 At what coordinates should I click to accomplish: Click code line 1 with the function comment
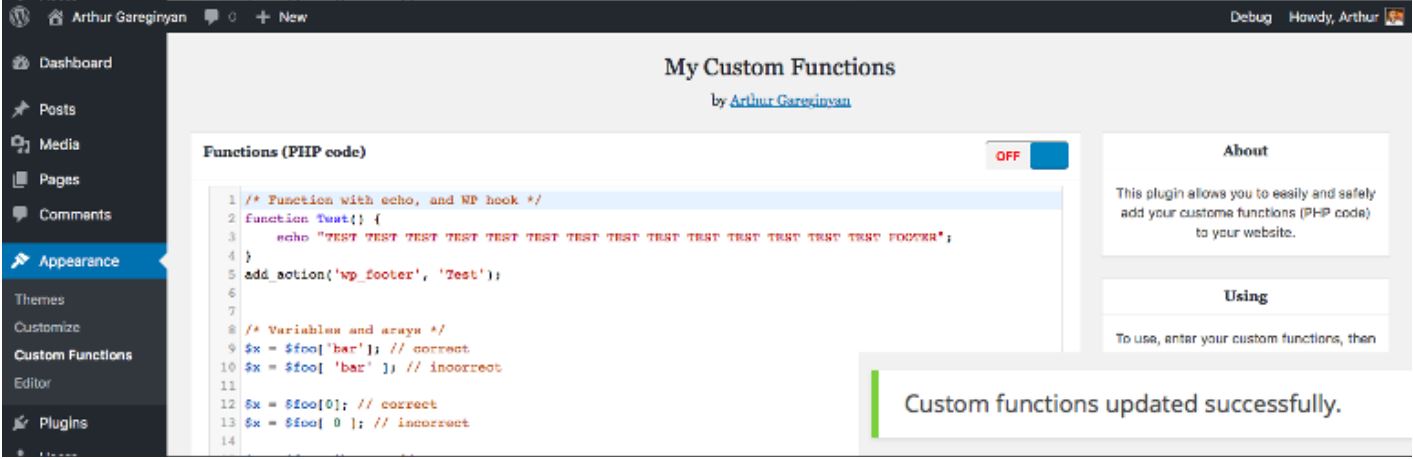[x=392, y=199]
